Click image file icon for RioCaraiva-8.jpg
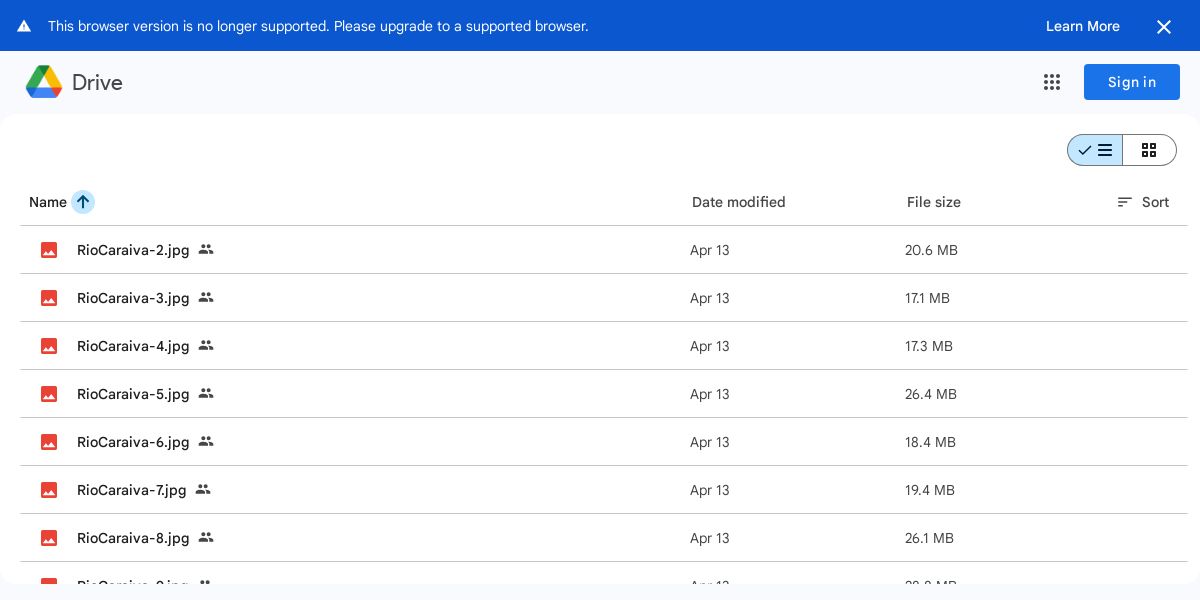The width and height of the screenshot is (1200, 600). [49, 538]
